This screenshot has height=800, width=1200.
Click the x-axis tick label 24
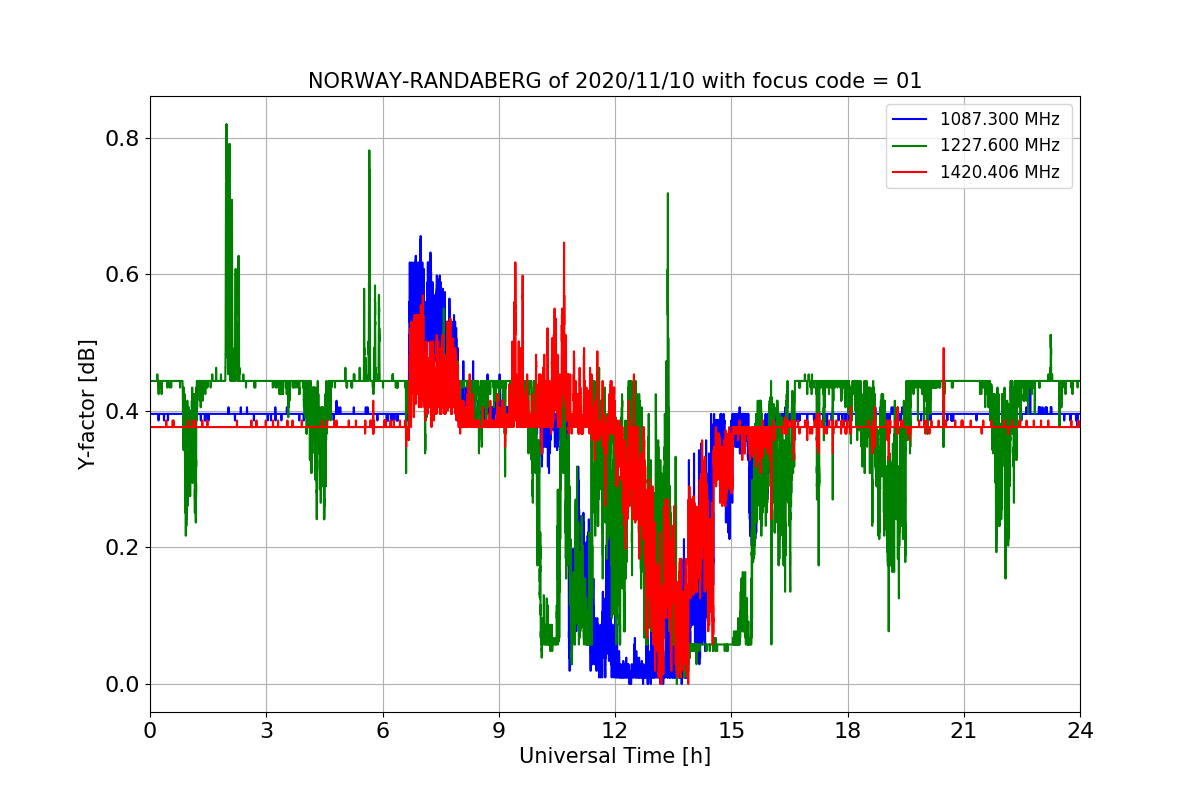click(x=1080, y=730)
